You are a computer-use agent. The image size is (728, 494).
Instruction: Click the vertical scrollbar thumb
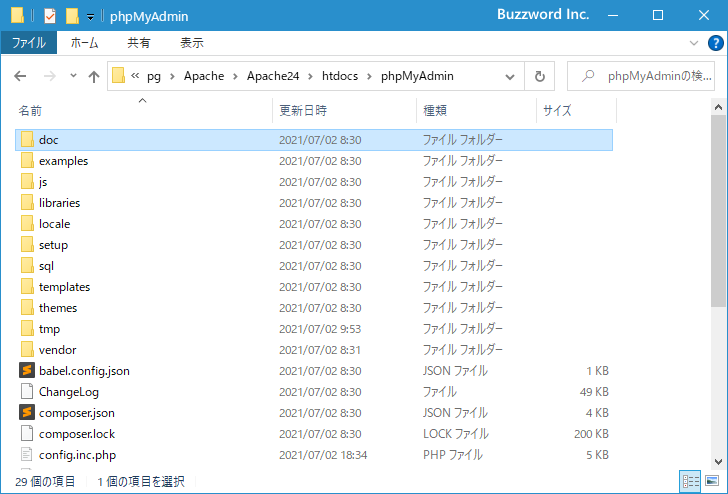pos(718,211)
